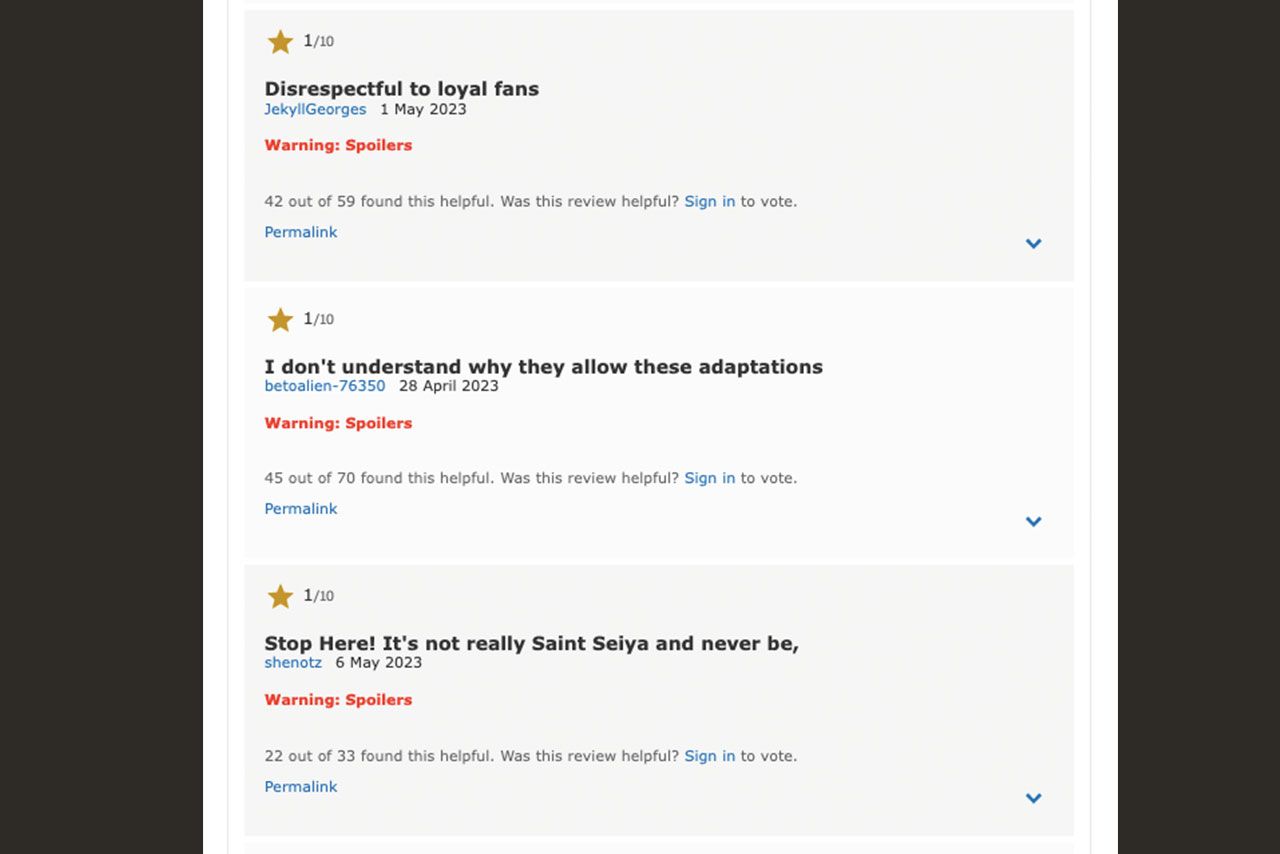The height and width of the screenshot is (854, 1280).
Task: Sign in to vote on JekyllGeorges' review
Action: pos(709,201)
